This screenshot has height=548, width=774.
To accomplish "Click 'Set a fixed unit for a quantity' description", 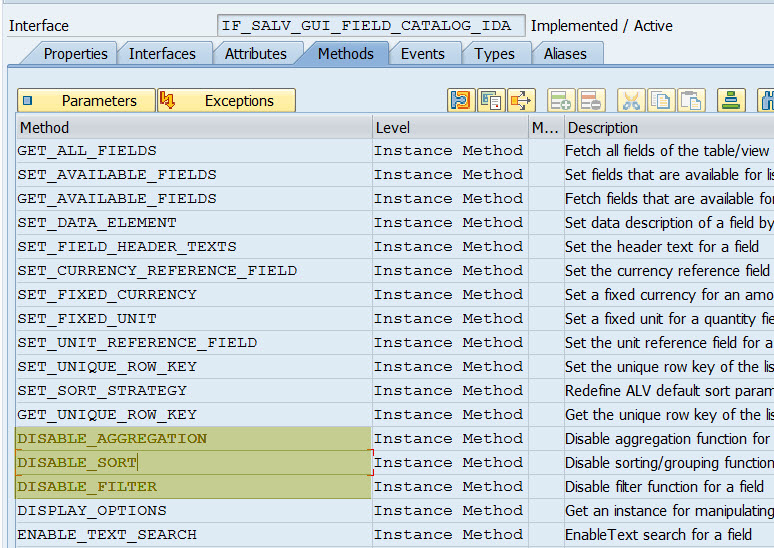I will click(669, 318).
